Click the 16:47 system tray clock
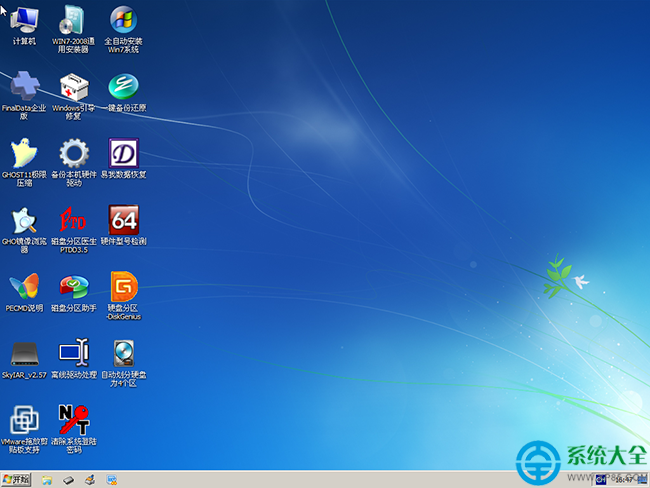Screen dimensions: 650x488 pyautogui.click(x=624, y=480)
